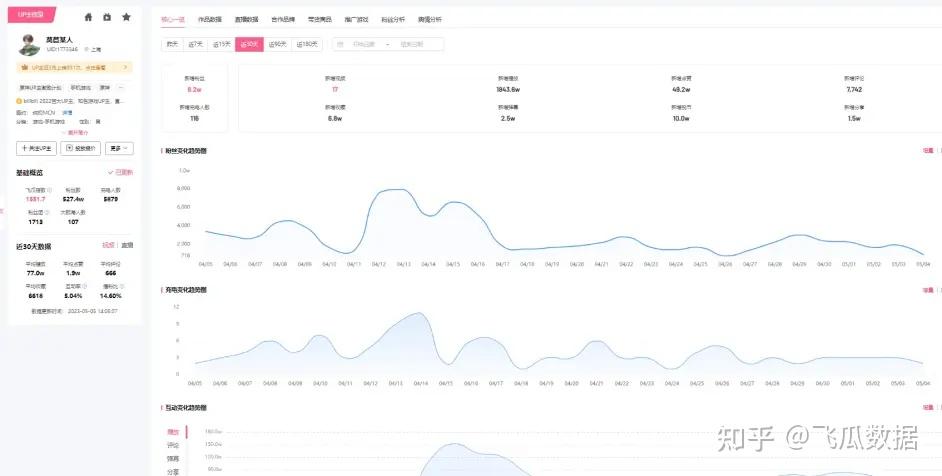The width and height of the screenshot is (942, 476).
Task: Click the home icon in profile card
Action: point(88,17)
